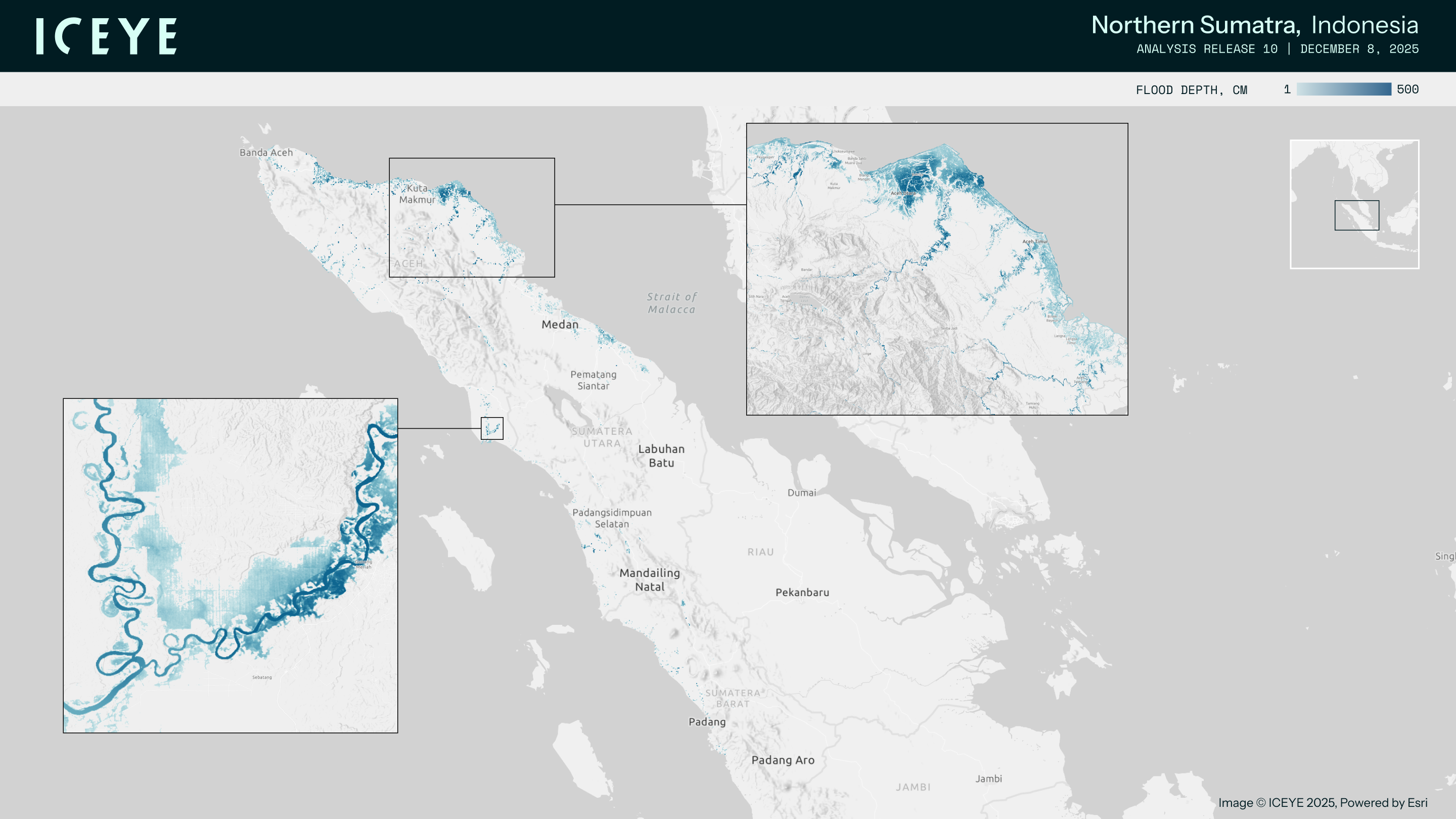Click the Analysis Release 10 text

tap(1206, 49)
